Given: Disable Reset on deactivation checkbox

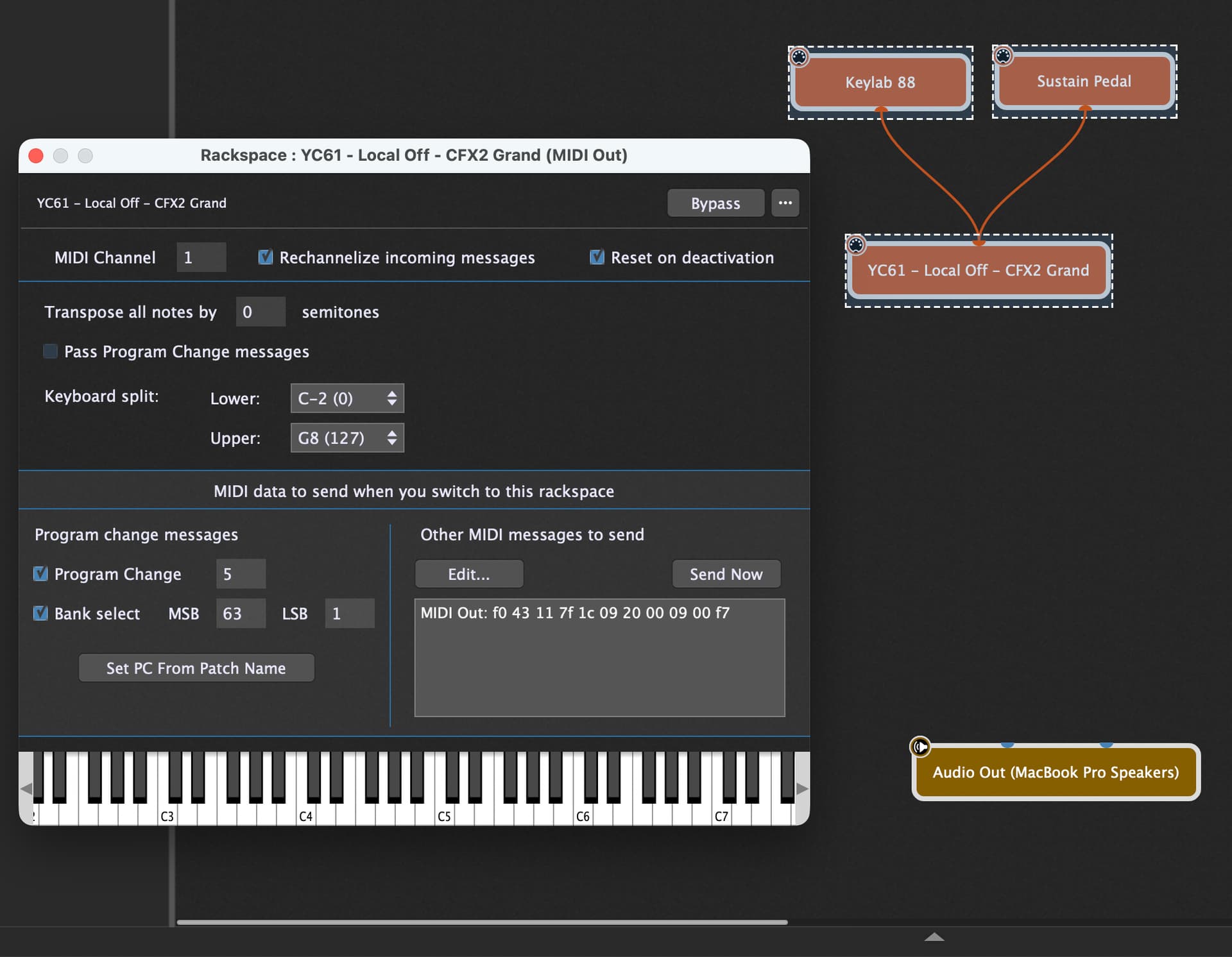Looking at the screenshot, I should tap(597, 257).
